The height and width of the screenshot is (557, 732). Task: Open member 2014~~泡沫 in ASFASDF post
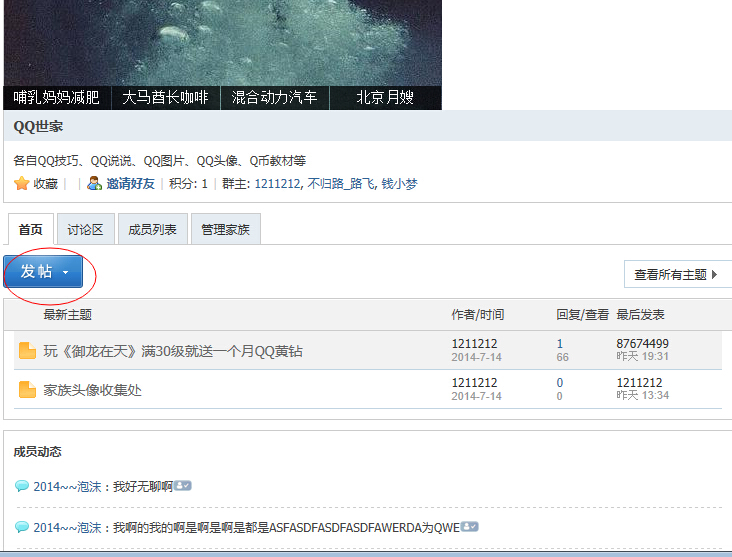(x=67, y=528)
